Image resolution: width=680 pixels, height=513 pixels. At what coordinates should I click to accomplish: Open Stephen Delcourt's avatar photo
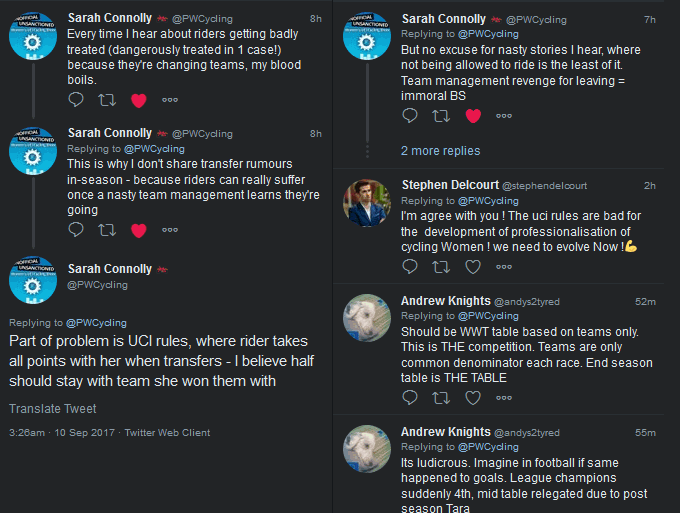[x=366, y=201]
